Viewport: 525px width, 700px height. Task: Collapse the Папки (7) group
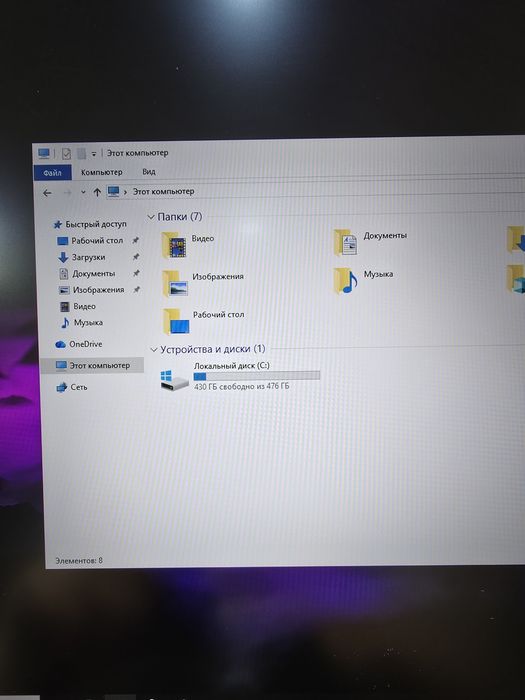click(x=151, y=217)
